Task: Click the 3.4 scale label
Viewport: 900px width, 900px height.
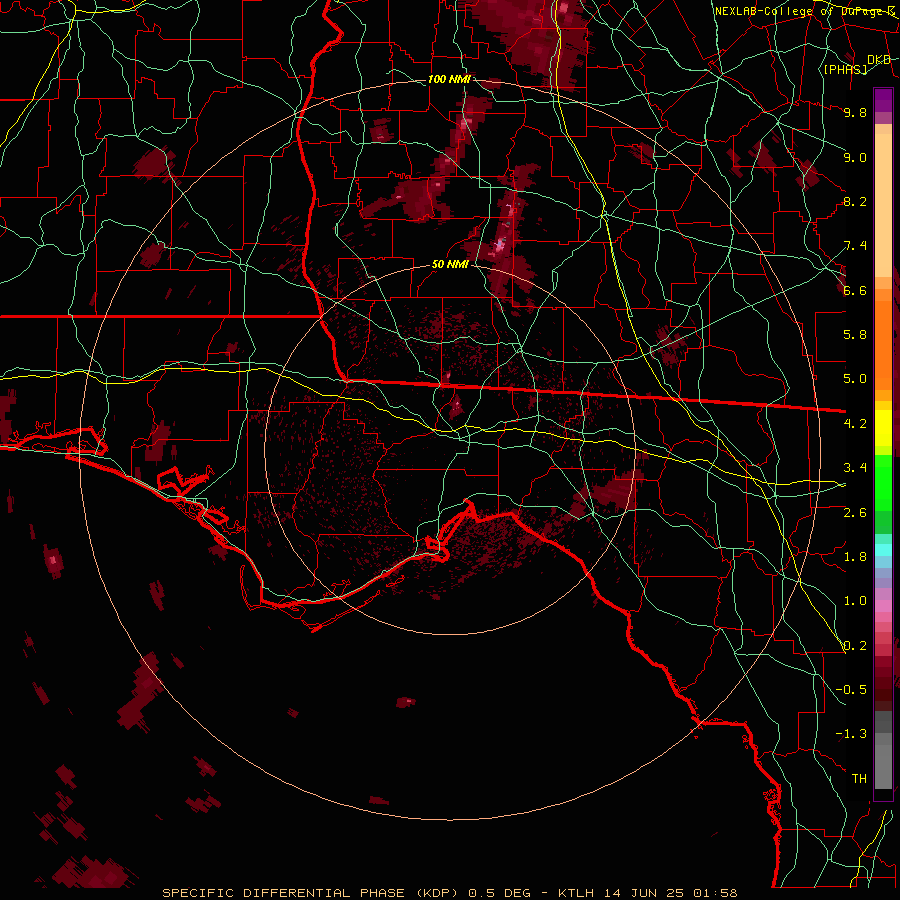Action: [855, 468]
